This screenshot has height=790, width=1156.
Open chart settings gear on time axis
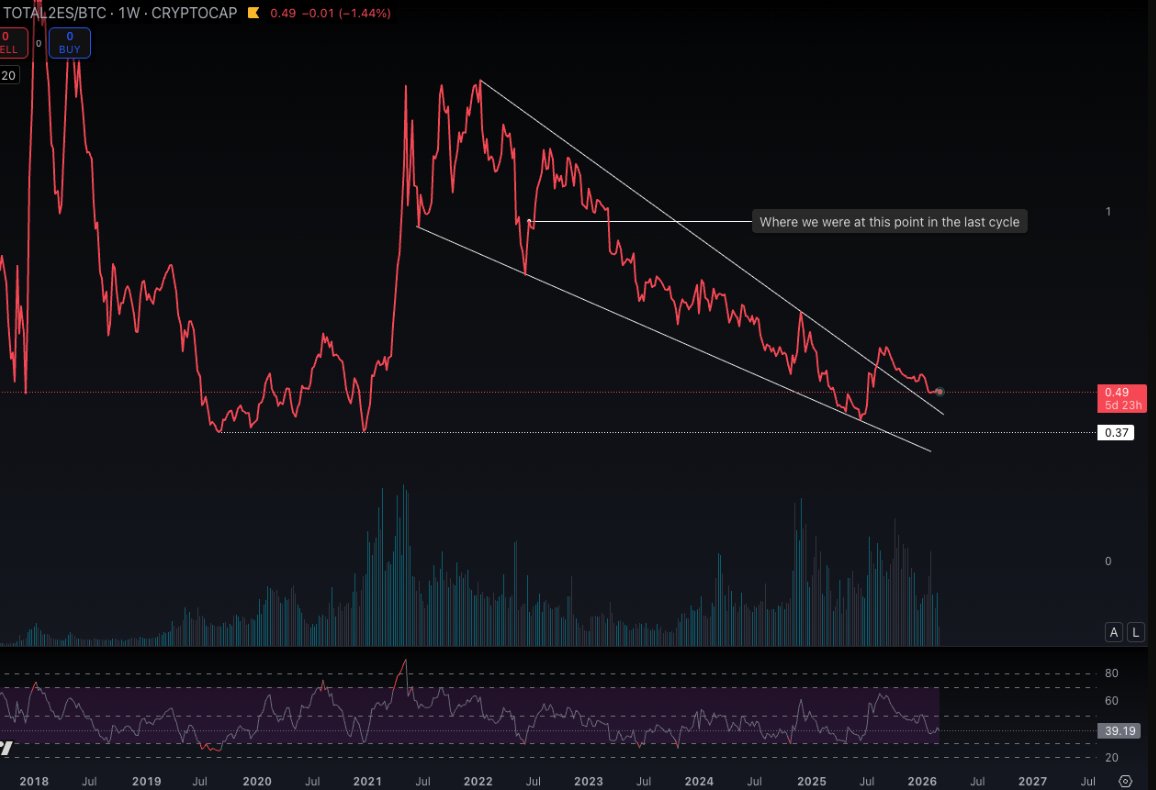[1125, 781]
